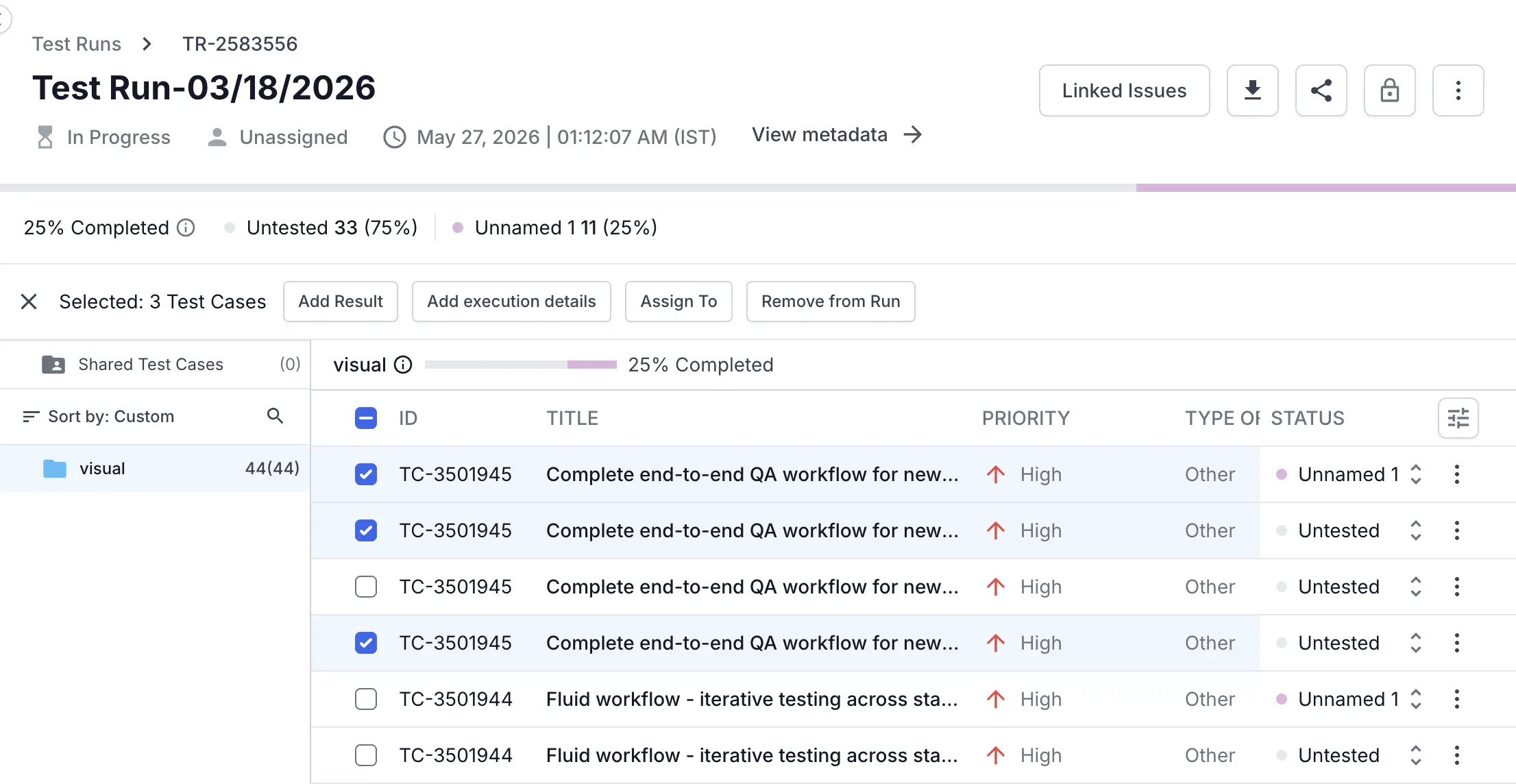Open kebab menu for TC-3501945 Unnamed 1 row
1516x784 pixels.
[1457, 474]
